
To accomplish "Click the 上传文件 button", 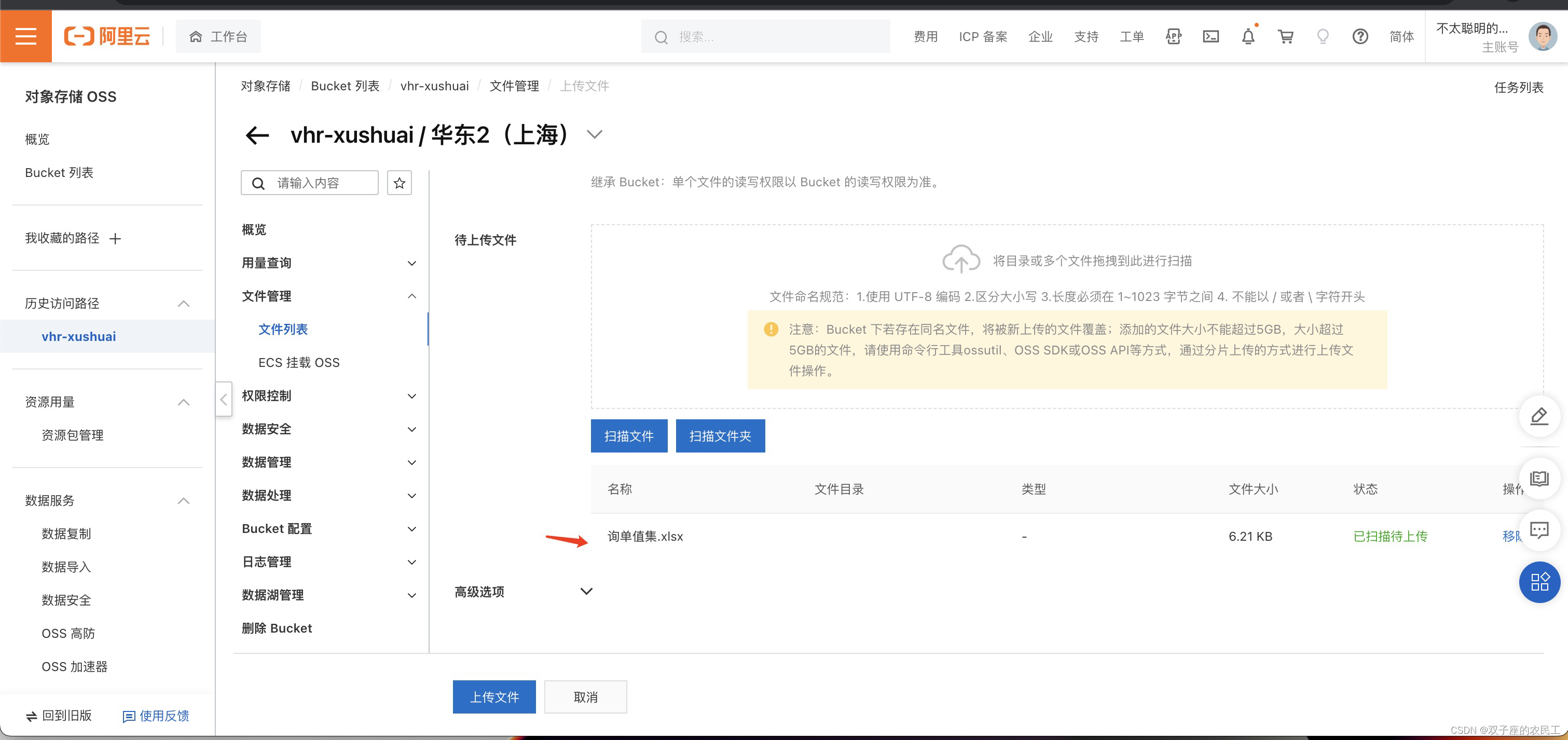I will [x=493, y=697].
